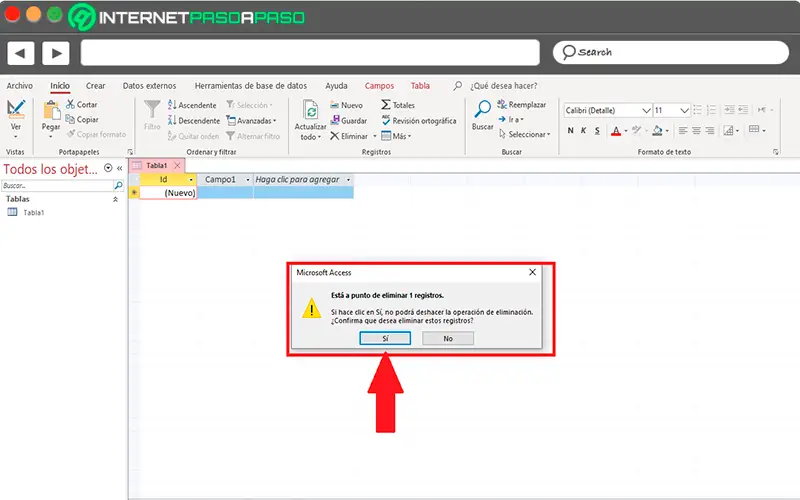Screen dimensions: 800x500
Task: Switch to Crear ribbon tab
Action: click(95, 86)
